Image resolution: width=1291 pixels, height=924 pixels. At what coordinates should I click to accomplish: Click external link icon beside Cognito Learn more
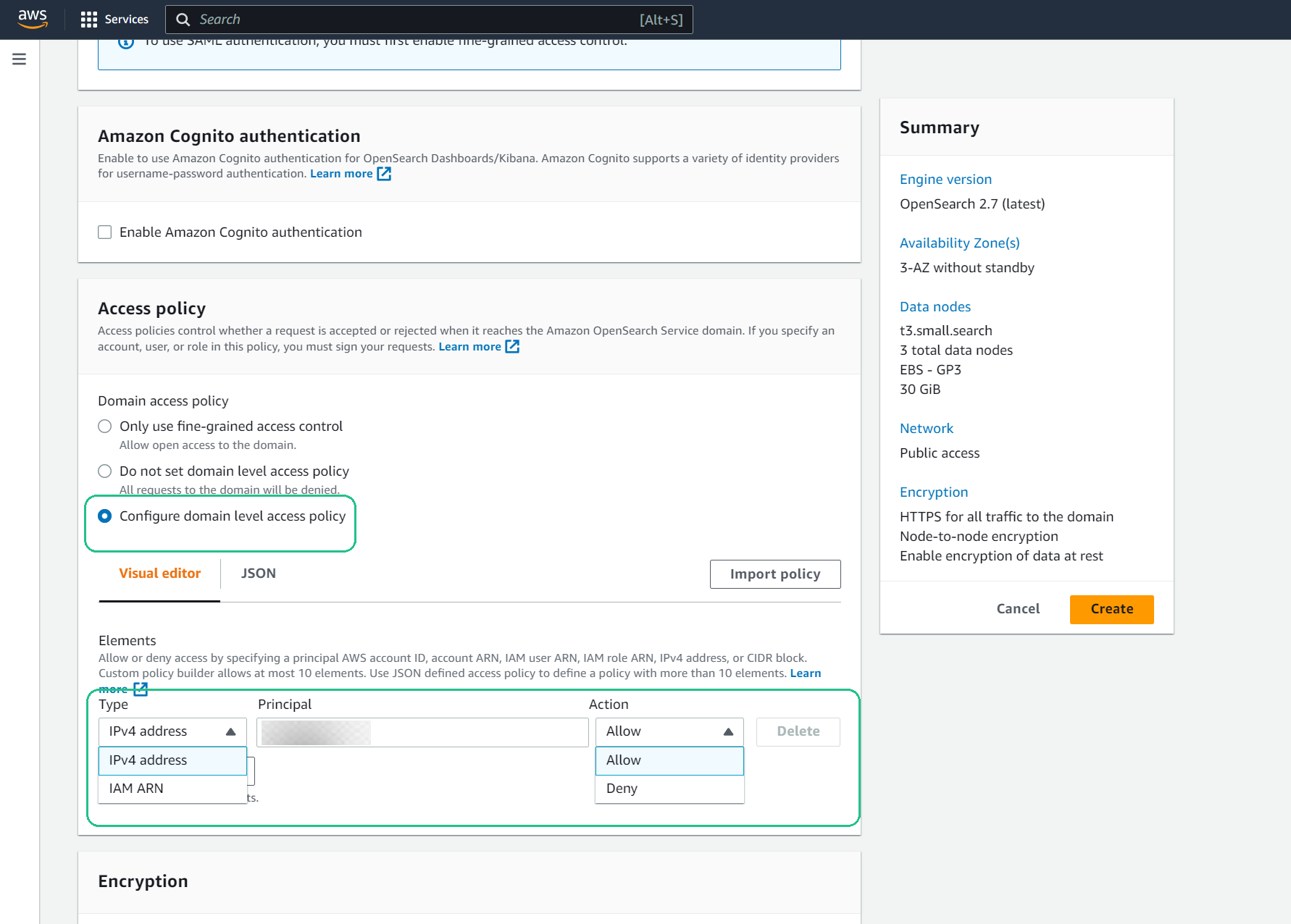[x=384, y=174]
